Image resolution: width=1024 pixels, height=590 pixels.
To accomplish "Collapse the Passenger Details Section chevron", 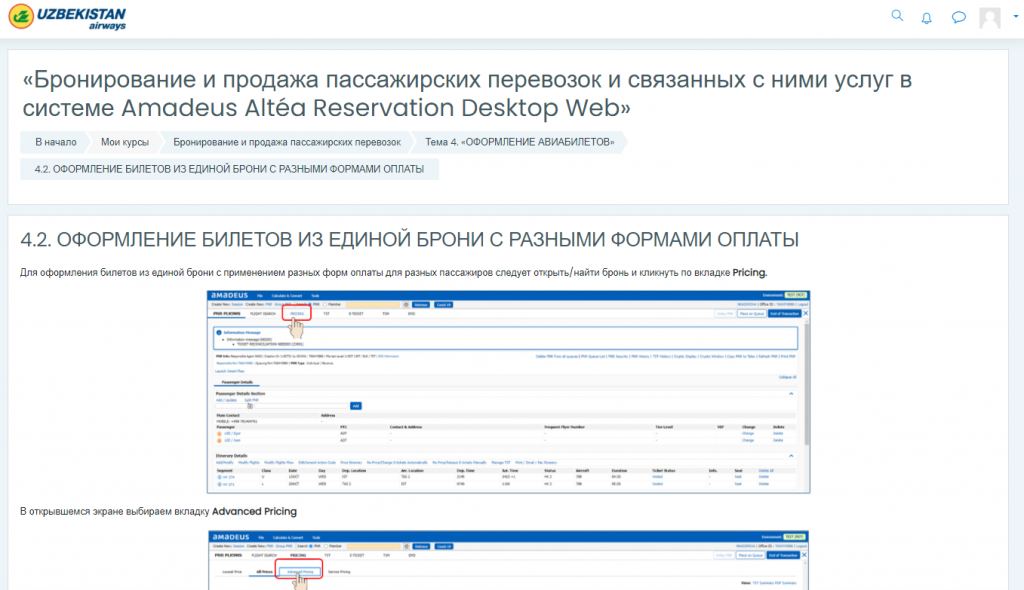I will (792, 394).
